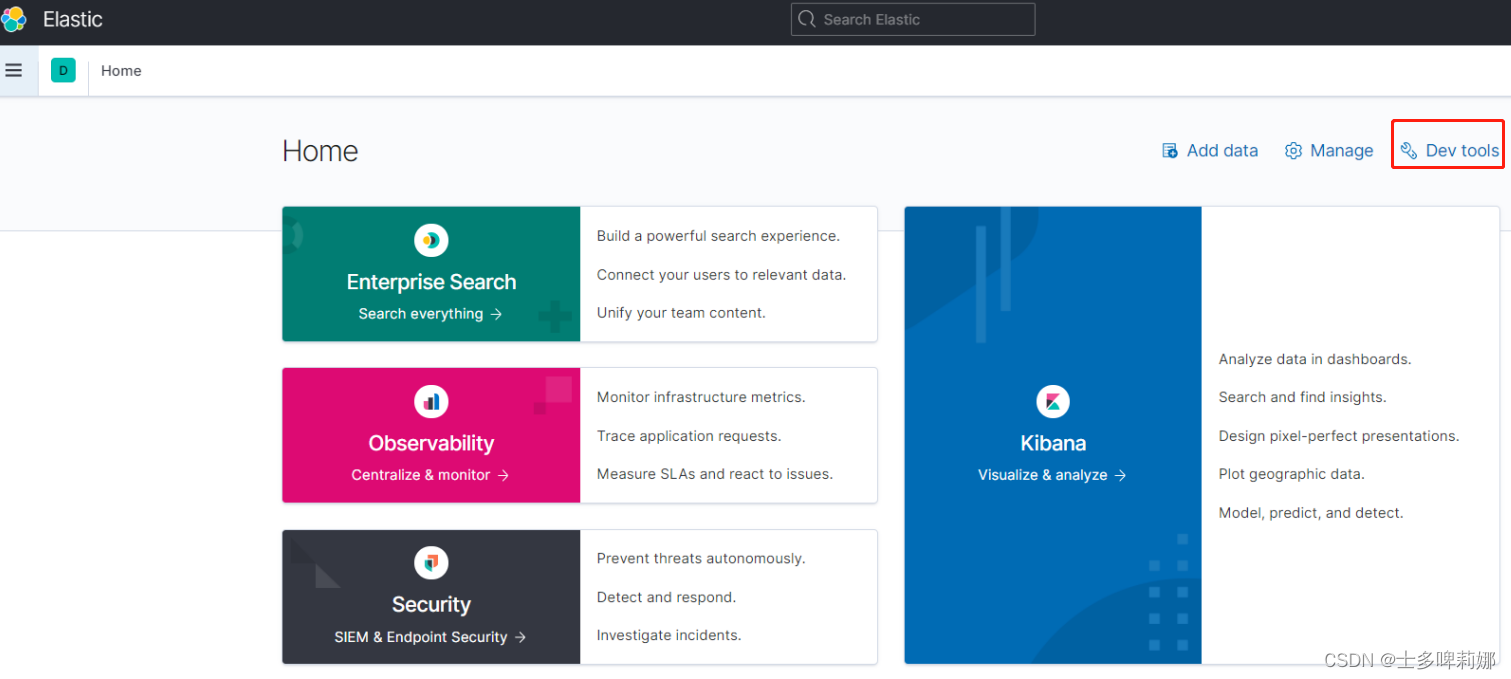Open the Add data link

[x=1210, y=151]
